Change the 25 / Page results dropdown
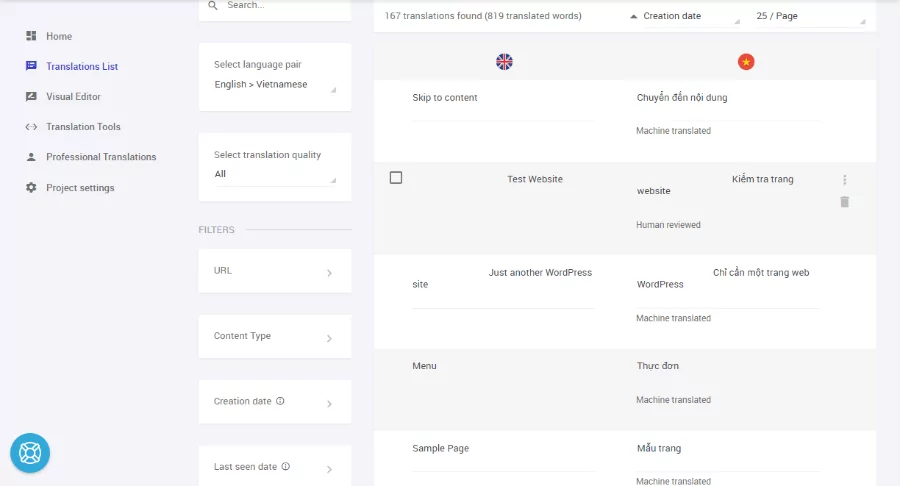 pos(810,16)
